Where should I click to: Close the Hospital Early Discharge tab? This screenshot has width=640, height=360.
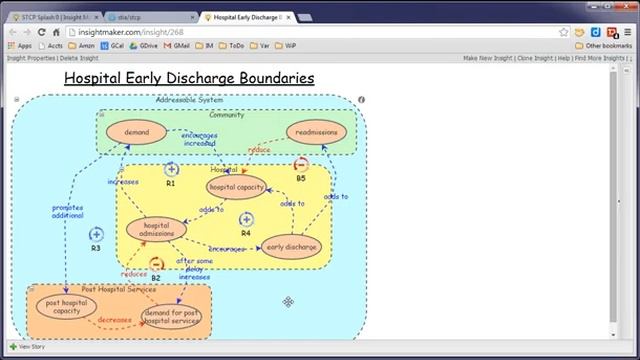289,18
